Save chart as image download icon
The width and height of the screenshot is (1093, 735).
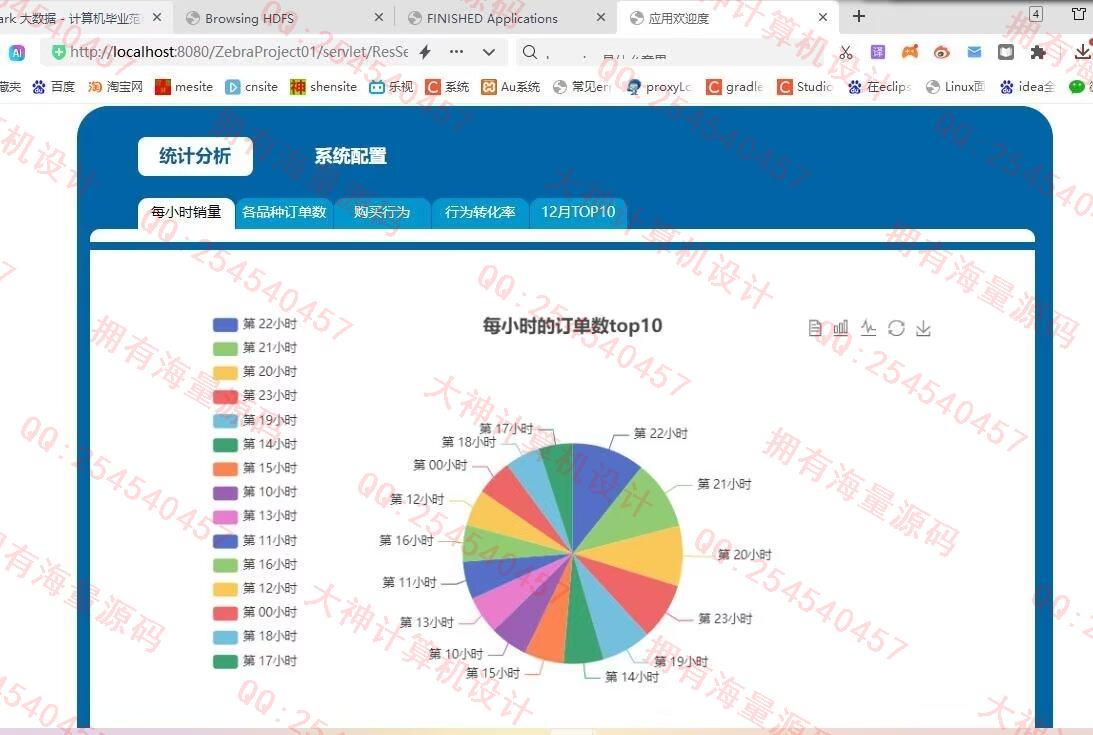(923, 328)
